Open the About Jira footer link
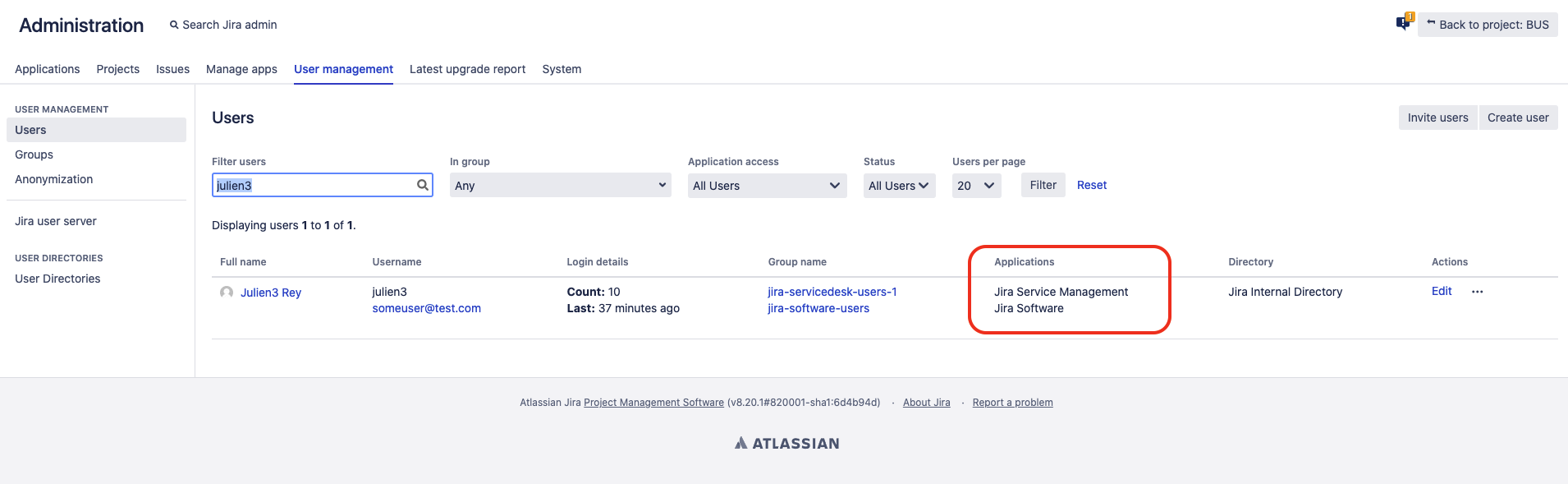The image size is (1568, 484). 926,403
